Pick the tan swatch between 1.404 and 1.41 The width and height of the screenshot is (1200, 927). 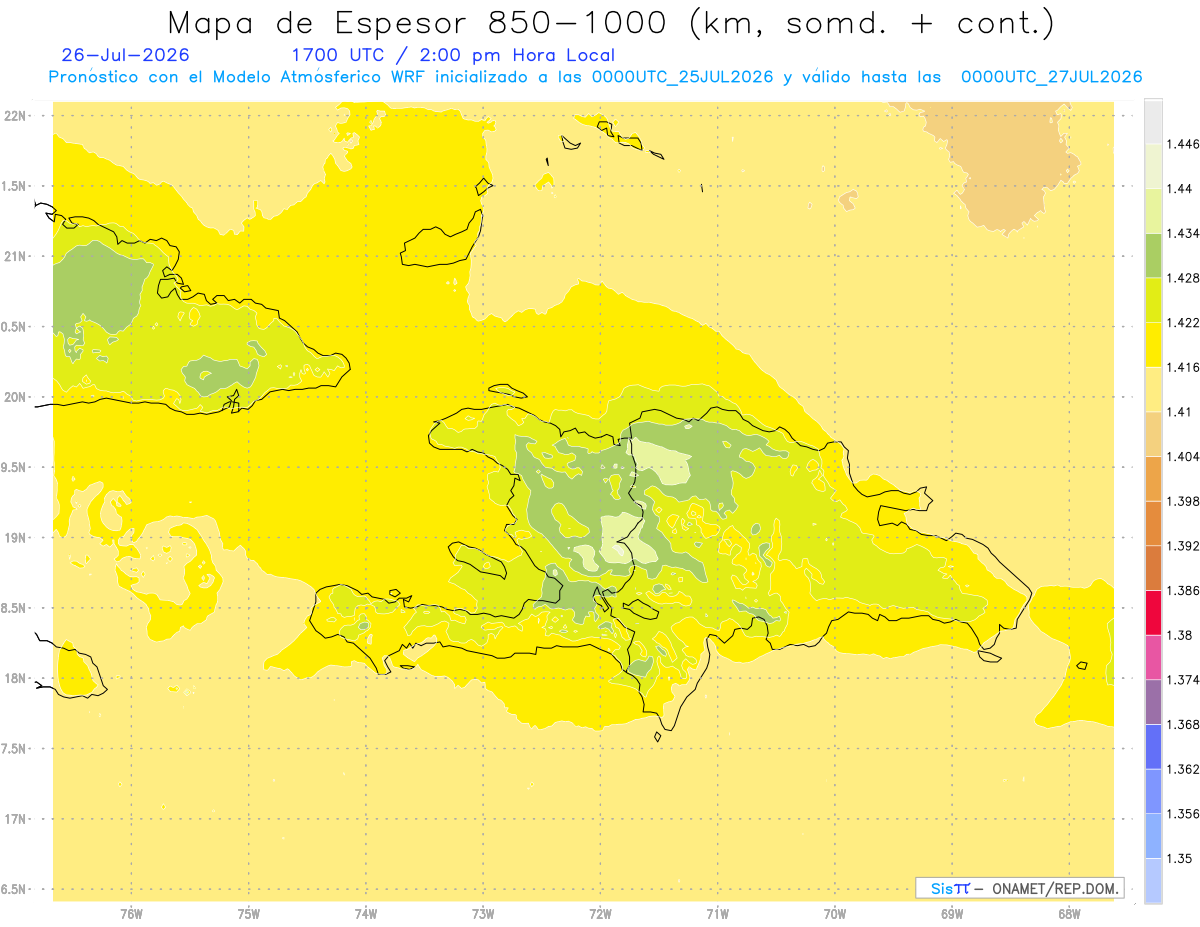point(1153,433)
